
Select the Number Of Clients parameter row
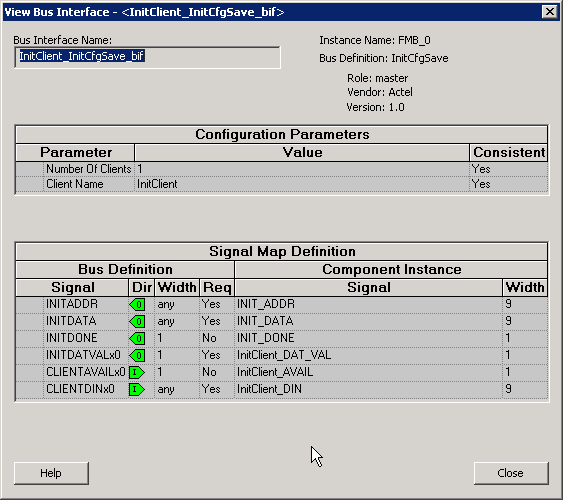282,169
